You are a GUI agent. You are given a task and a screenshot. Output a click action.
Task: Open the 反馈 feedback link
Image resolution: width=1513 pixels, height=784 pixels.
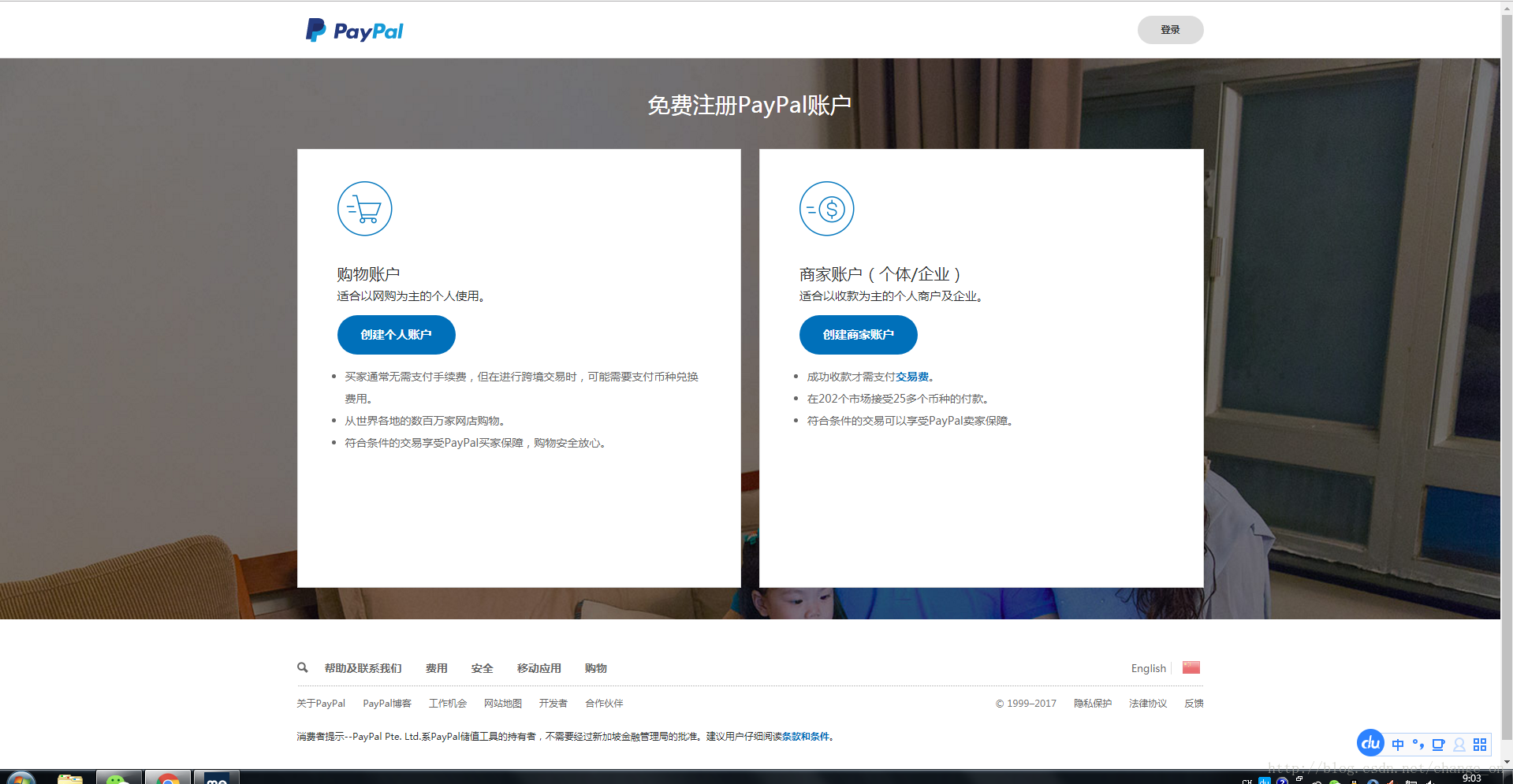click(1194, 704)
